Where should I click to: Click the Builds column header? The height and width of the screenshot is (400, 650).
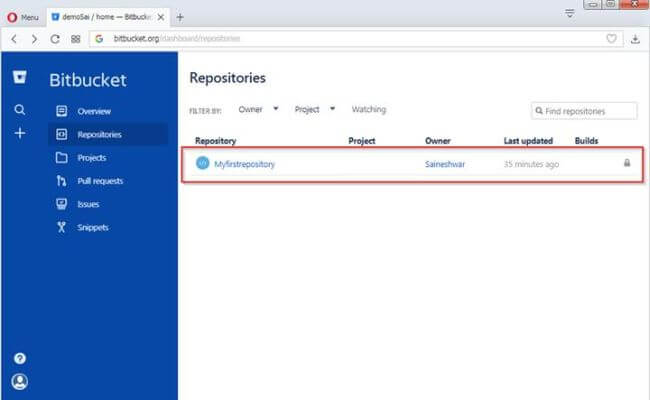point(586,141)
